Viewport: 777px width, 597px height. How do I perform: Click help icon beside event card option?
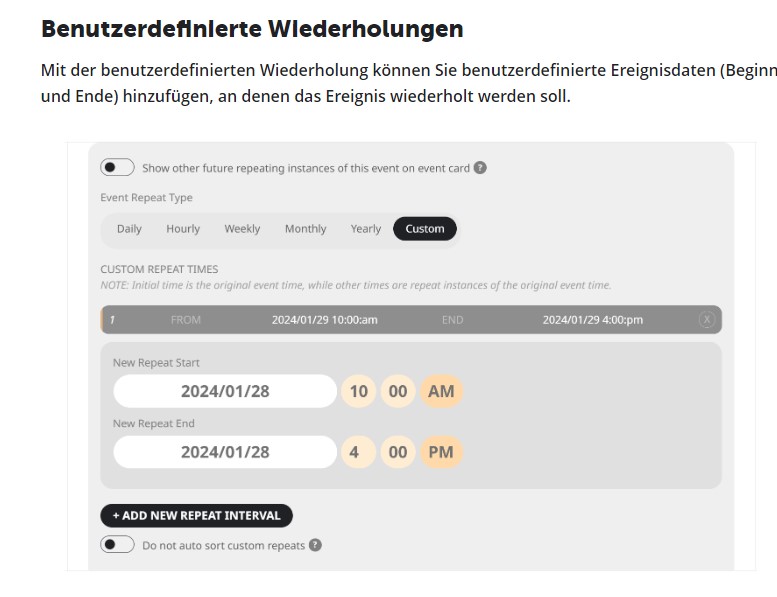480,168
